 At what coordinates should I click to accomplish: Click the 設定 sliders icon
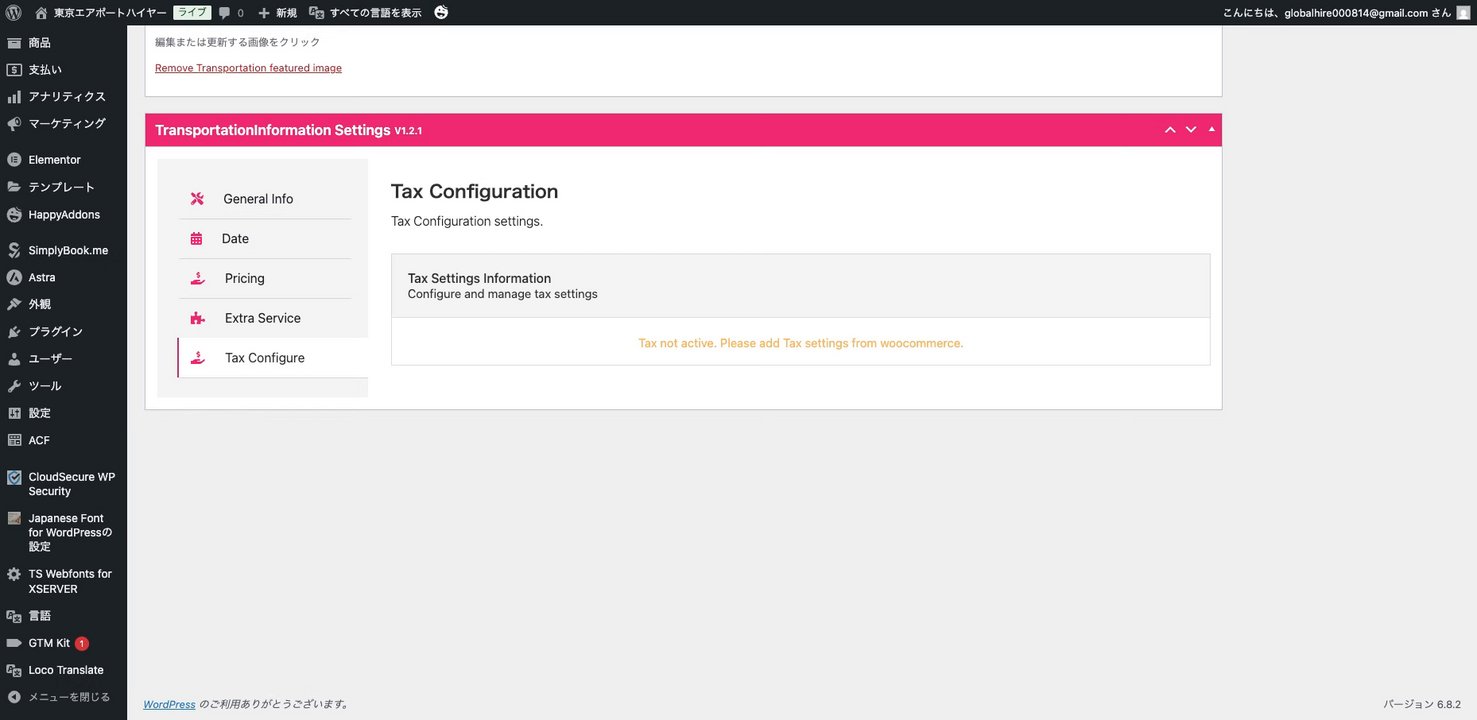click(14, 413)
